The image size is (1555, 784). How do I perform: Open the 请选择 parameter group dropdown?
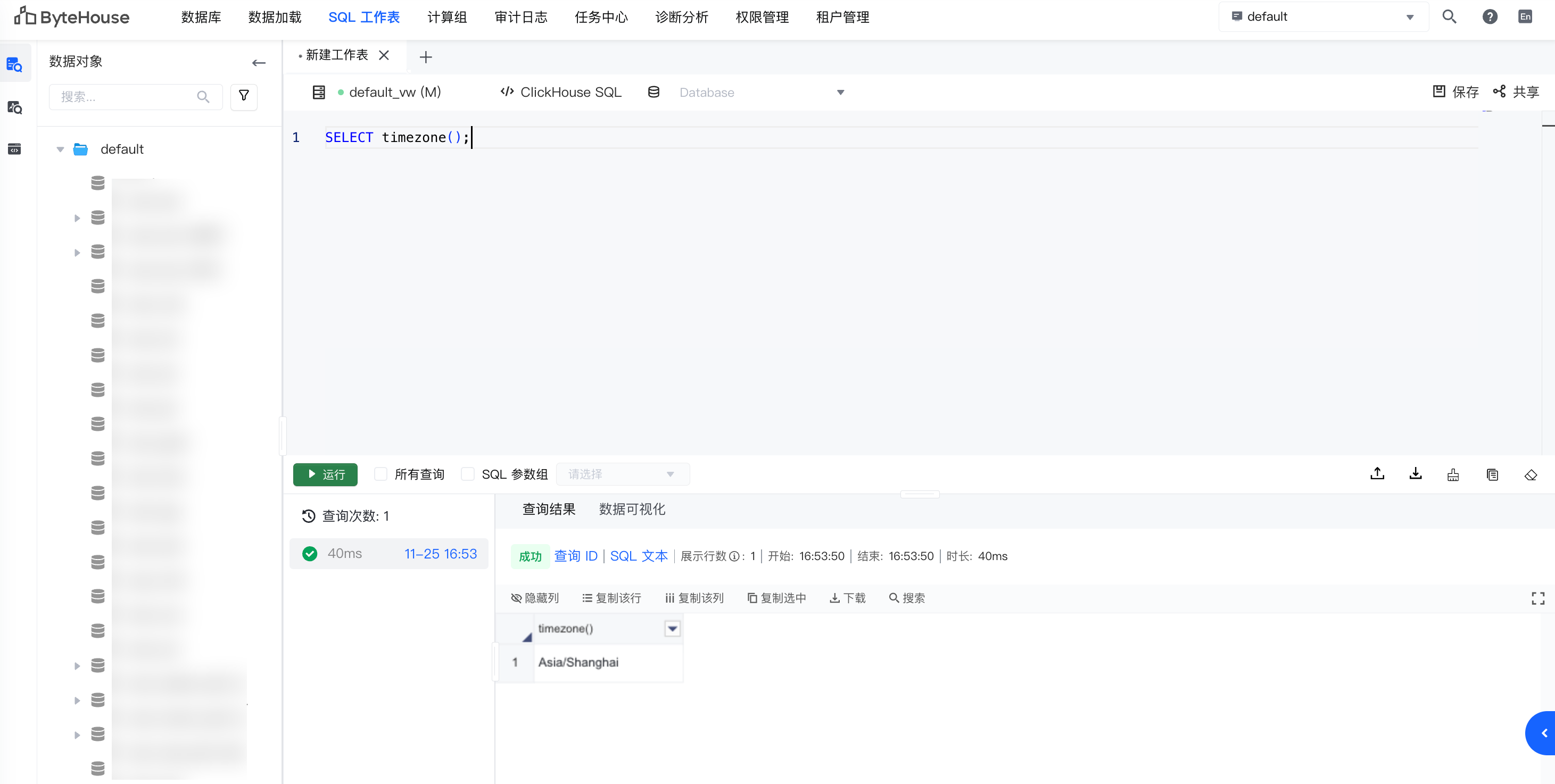(622, 474)
